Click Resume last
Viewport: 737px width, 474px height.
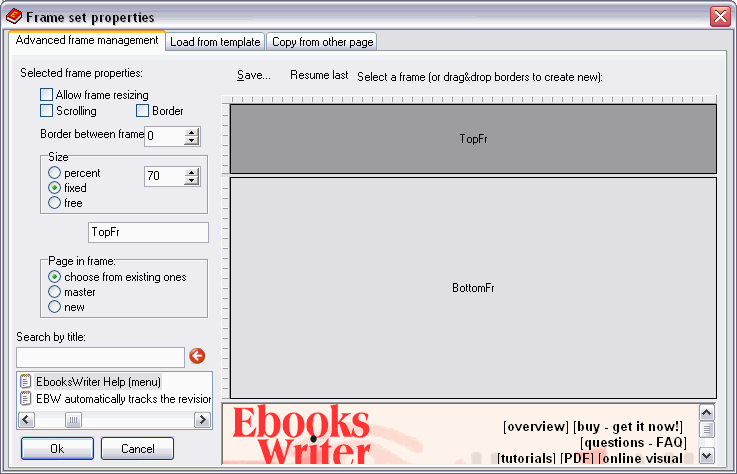(x=319, y=75)
